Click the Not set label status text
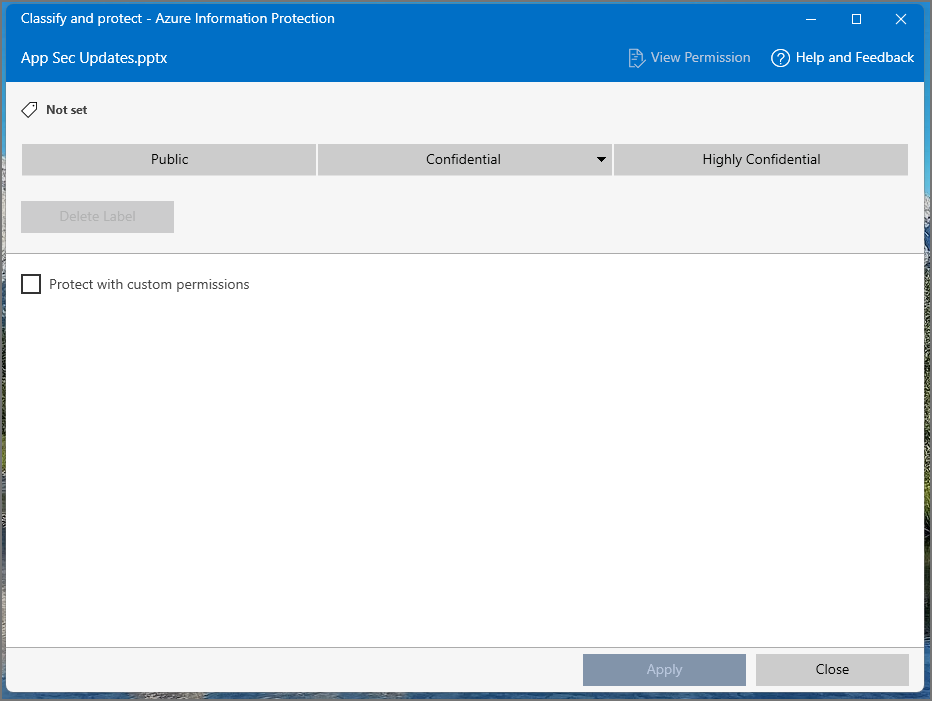The height and width of the screenshot is (701, 932). tap(67, 110)
